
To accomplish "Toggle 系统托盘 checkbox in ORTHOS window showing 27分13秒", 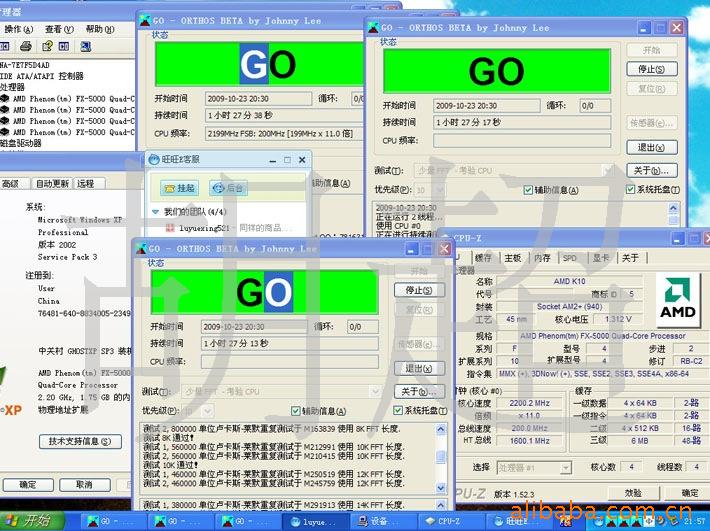I will click(398, 411).
